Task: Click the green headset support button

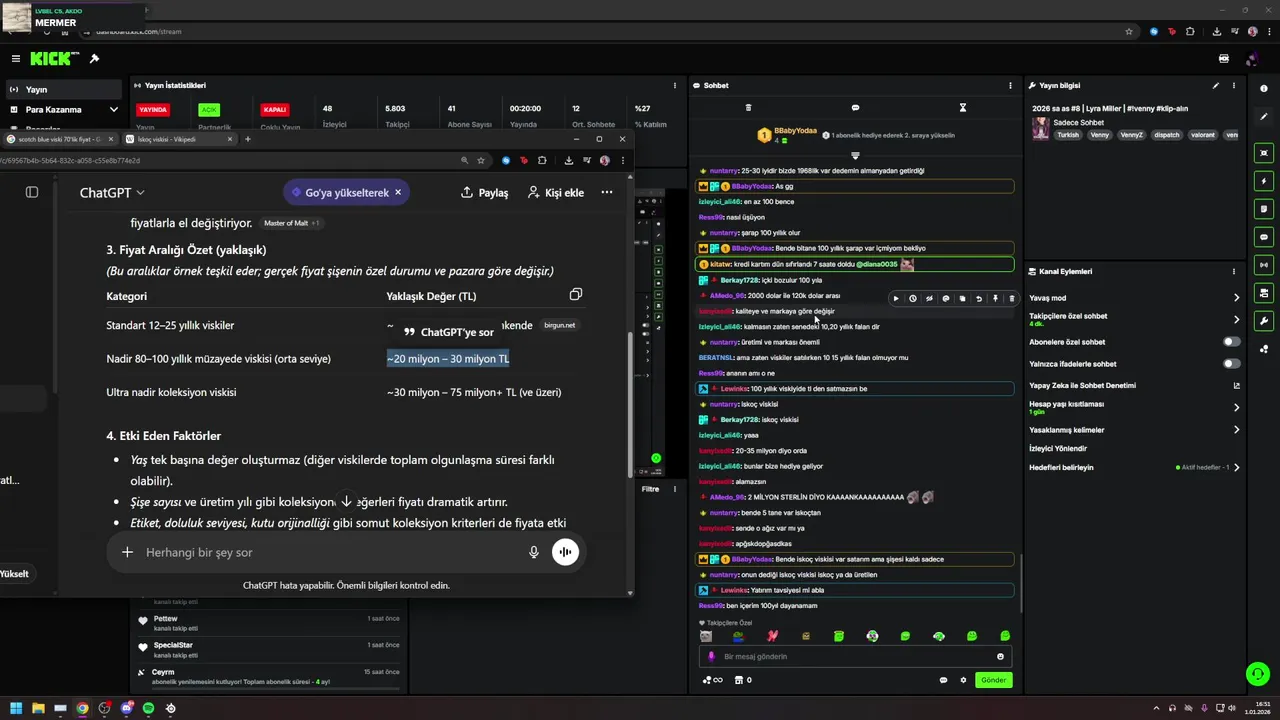Action: pyautogui.click(x=1256, y=672)
